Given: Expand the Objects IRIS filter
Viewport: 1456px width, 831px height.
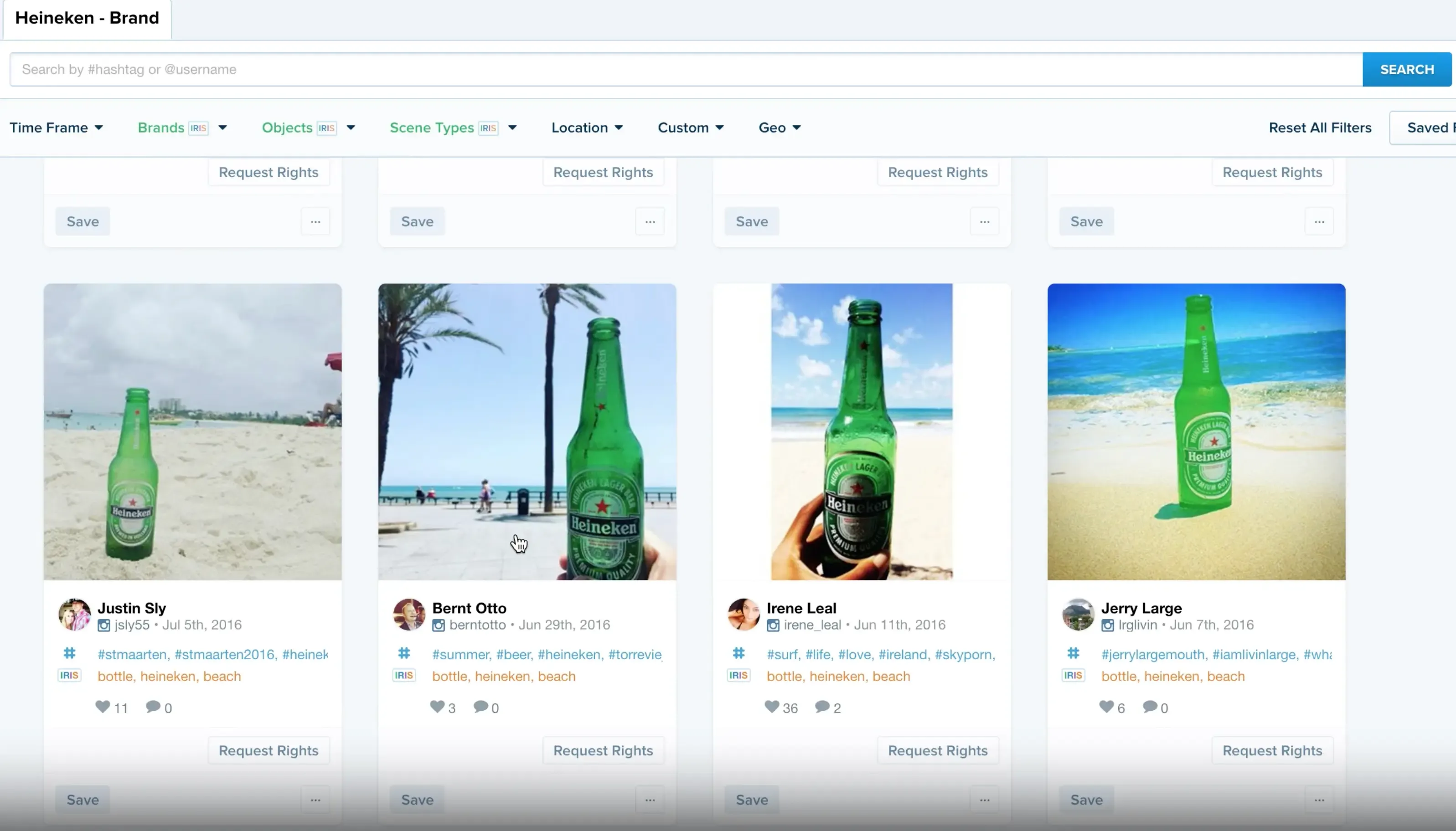Looking at the screenshot, I should tap(309, 127).
